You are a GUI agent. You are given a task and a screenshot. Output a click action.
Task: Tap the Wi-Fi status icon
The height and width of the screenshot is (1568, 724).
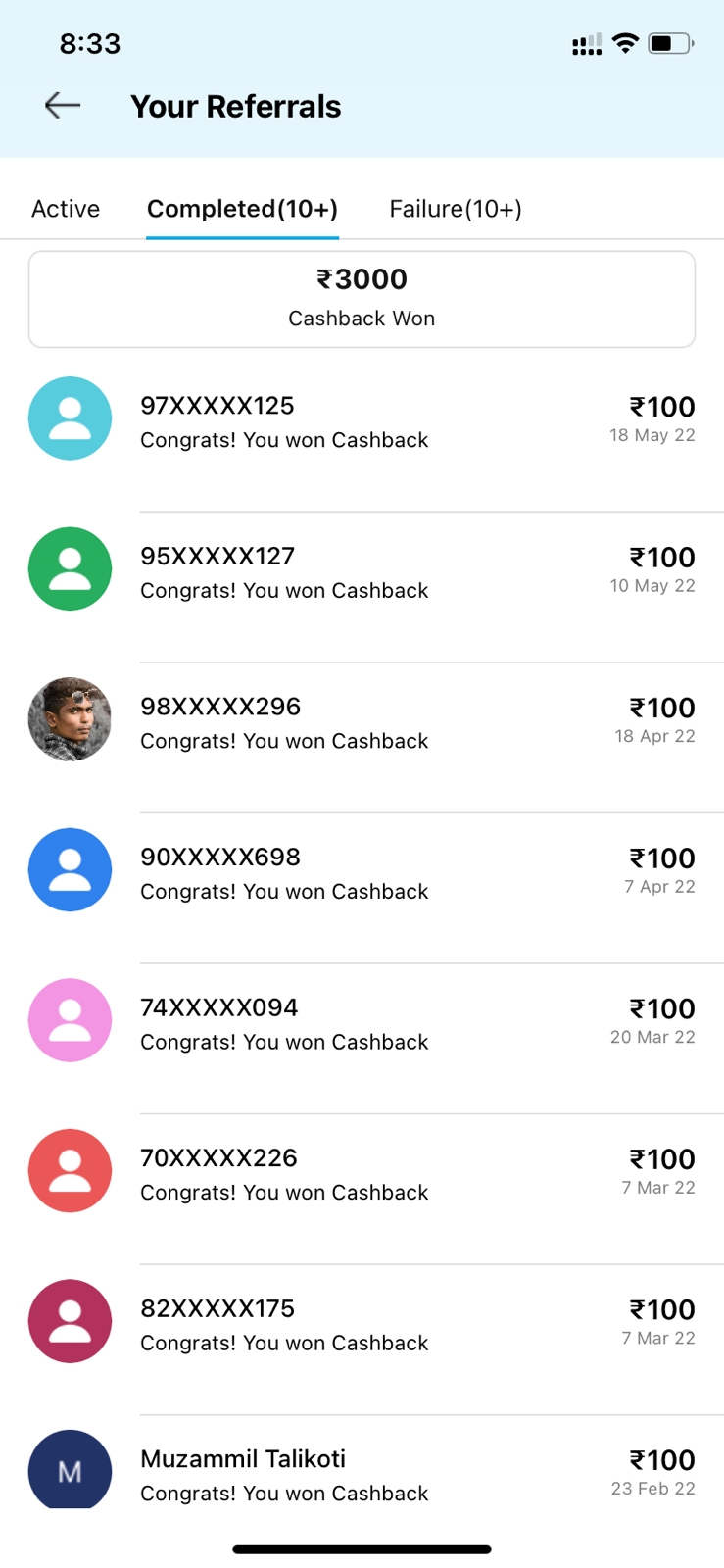pyautogui.click(x=625, y=43)
